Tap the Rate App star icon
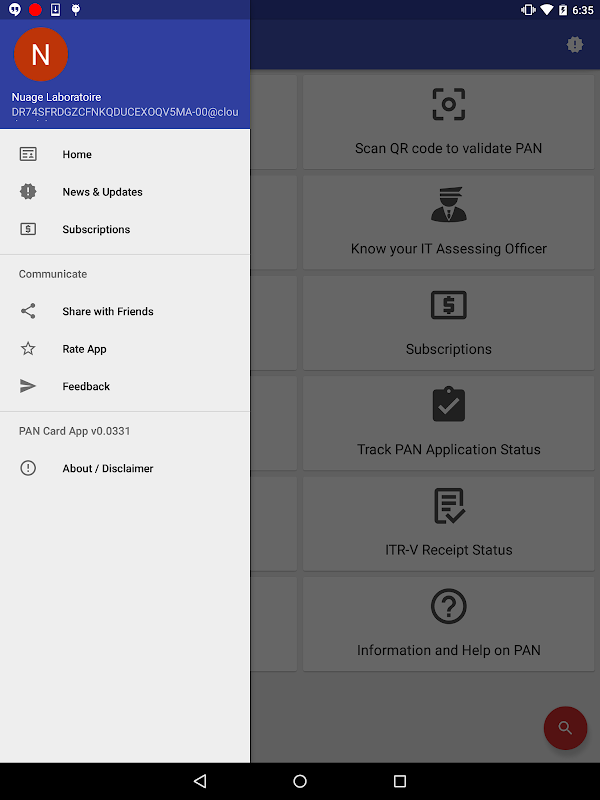 tap(28, 349)
